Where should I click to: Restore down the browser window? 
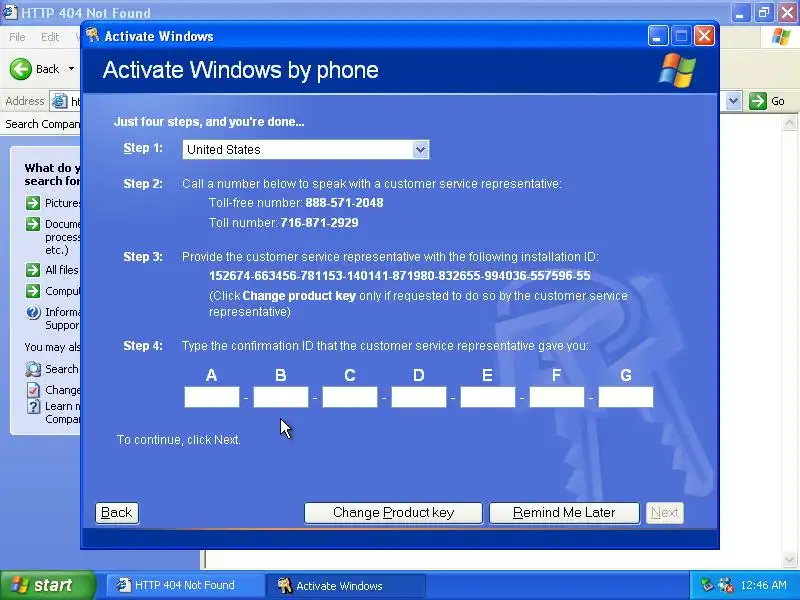click(764, 12)
